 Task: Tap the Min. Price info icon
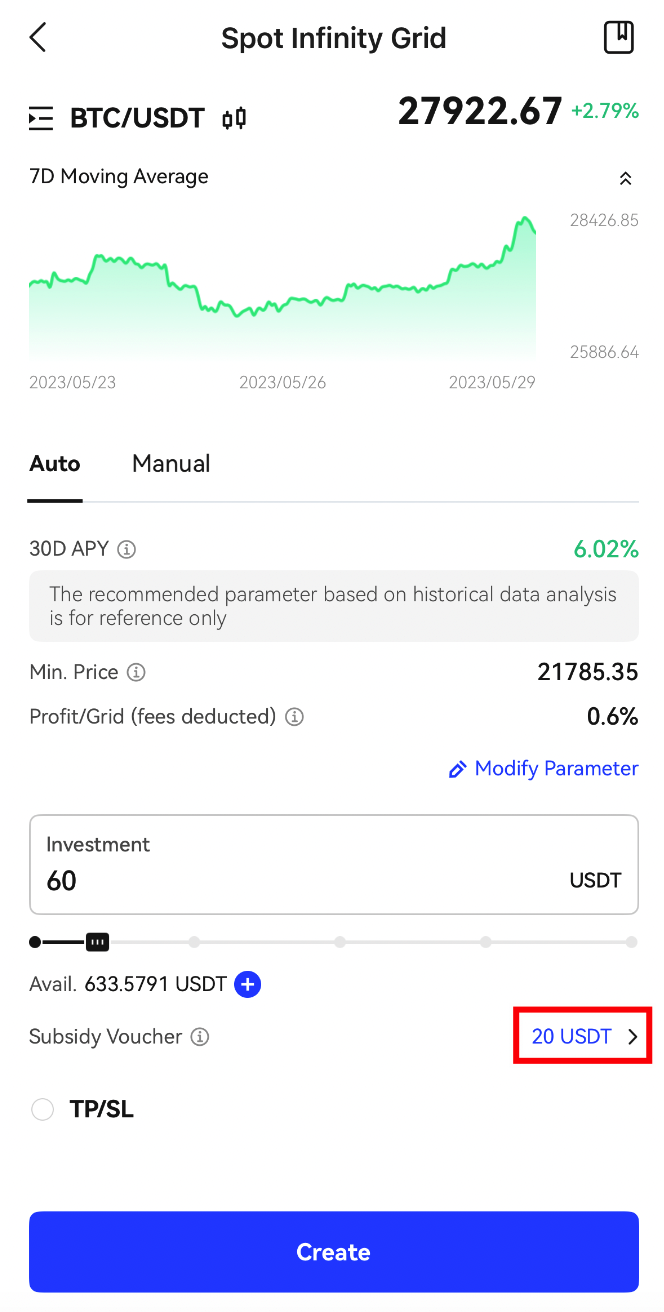pyautogui.click(x=136, y=672)
